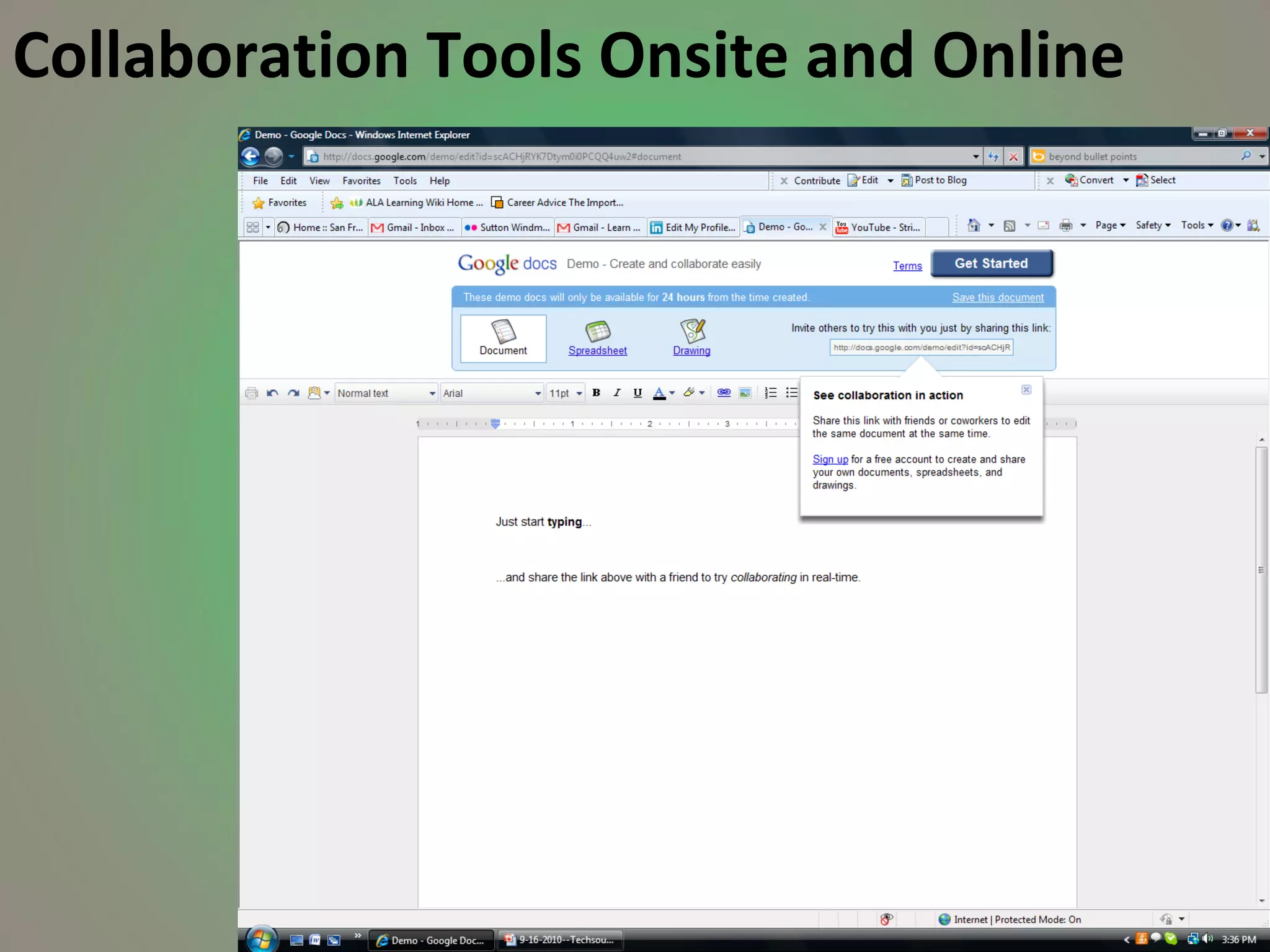Expand the Convert toolbar dropdown

[x=1126, y=180]
